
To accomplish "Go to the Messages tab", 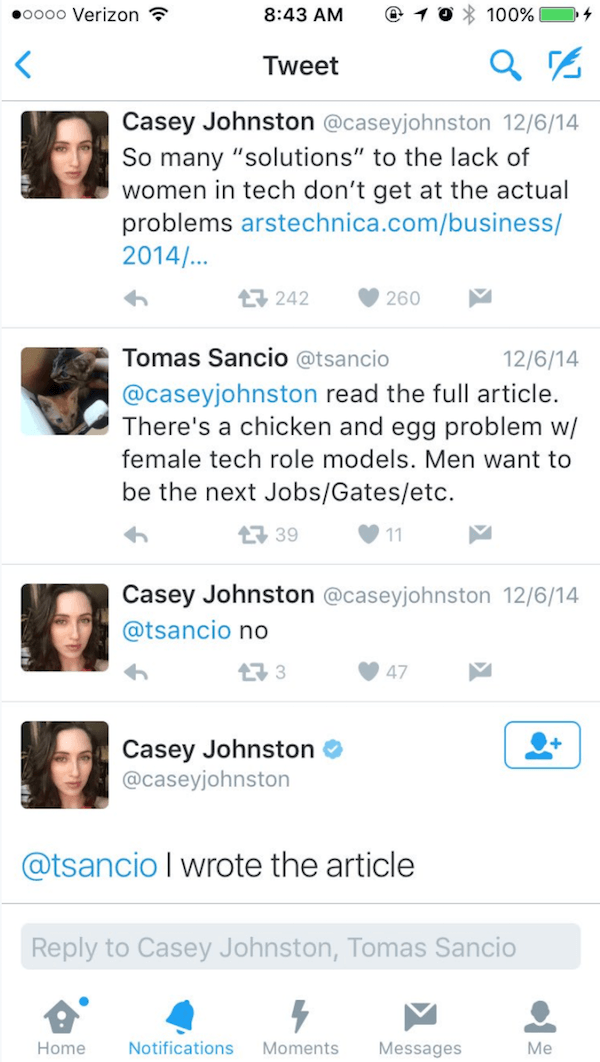I will [x=420, y=1025].
